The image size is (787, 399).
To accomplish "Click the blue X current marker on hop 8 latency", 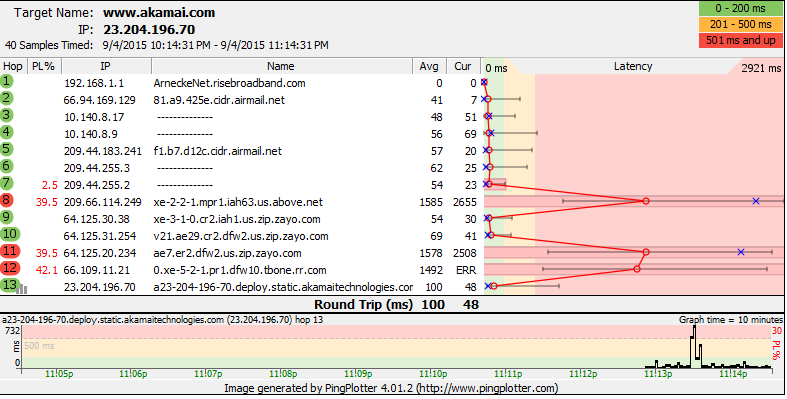I will (x=756, y=201).
